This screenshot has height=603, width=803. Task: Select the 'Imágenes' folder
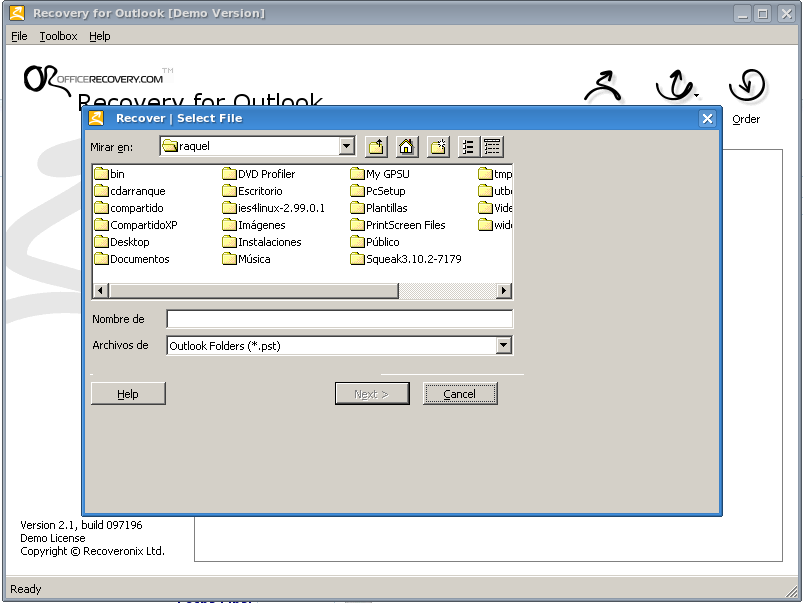point(254,224)
